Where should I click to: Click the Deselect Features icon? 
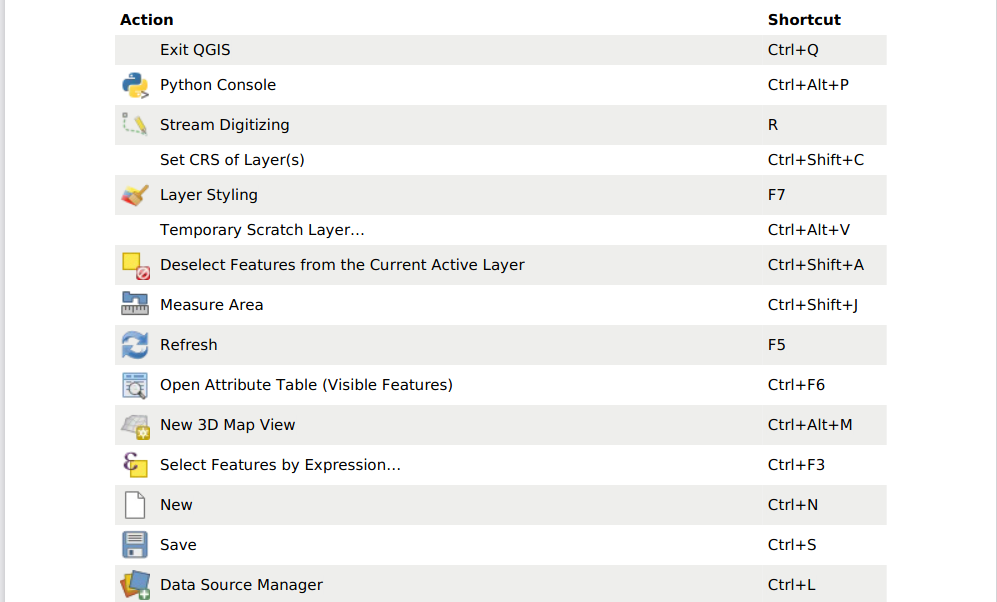point(135,265)
